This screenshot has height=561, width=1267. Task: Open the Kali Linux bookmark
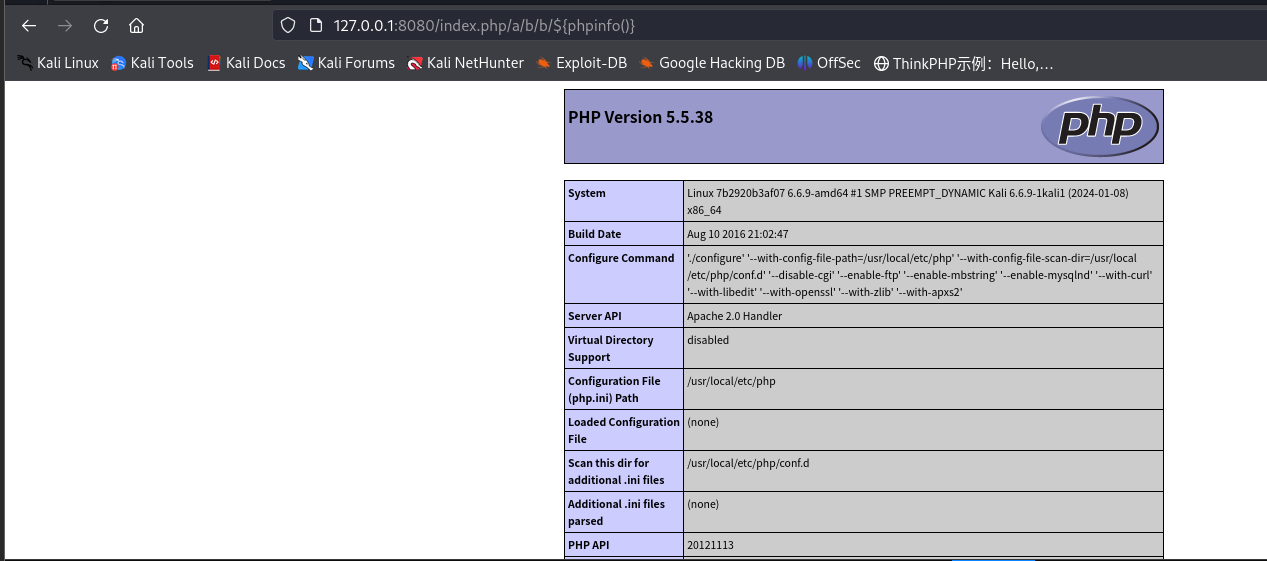[x=58, y=63]
